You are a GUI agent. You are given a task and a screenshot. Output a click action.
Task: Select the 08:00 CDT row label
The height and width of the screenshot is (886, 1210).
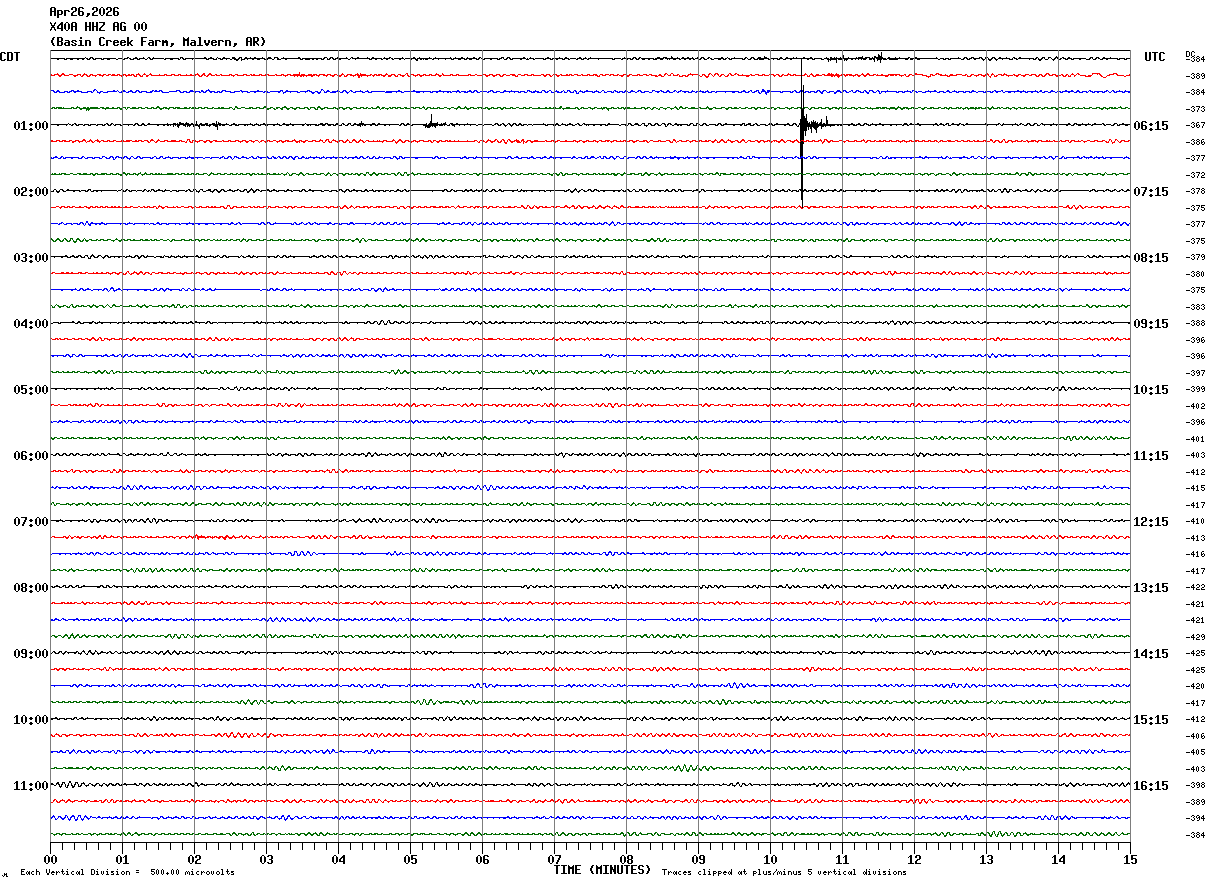[31, 587]
